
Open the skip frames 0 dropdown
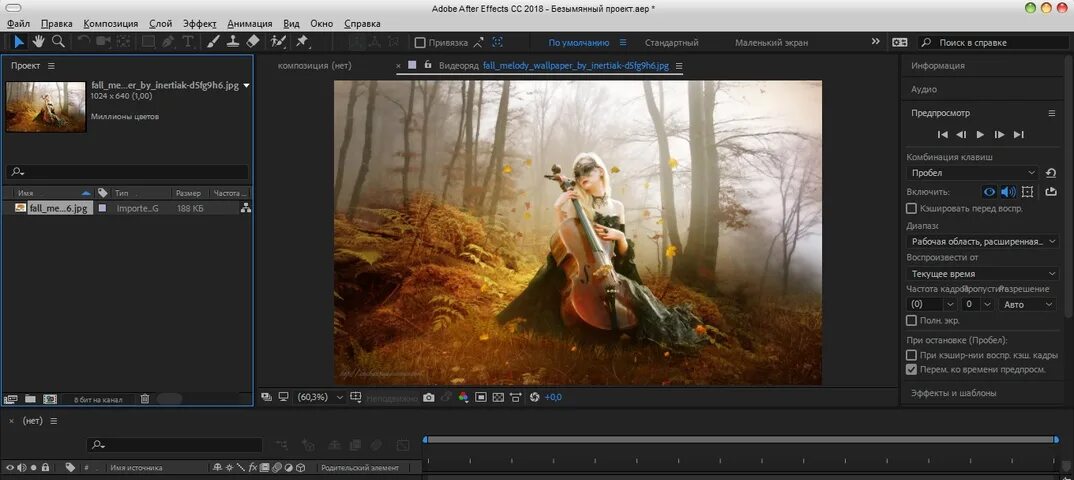pos(978,304)
